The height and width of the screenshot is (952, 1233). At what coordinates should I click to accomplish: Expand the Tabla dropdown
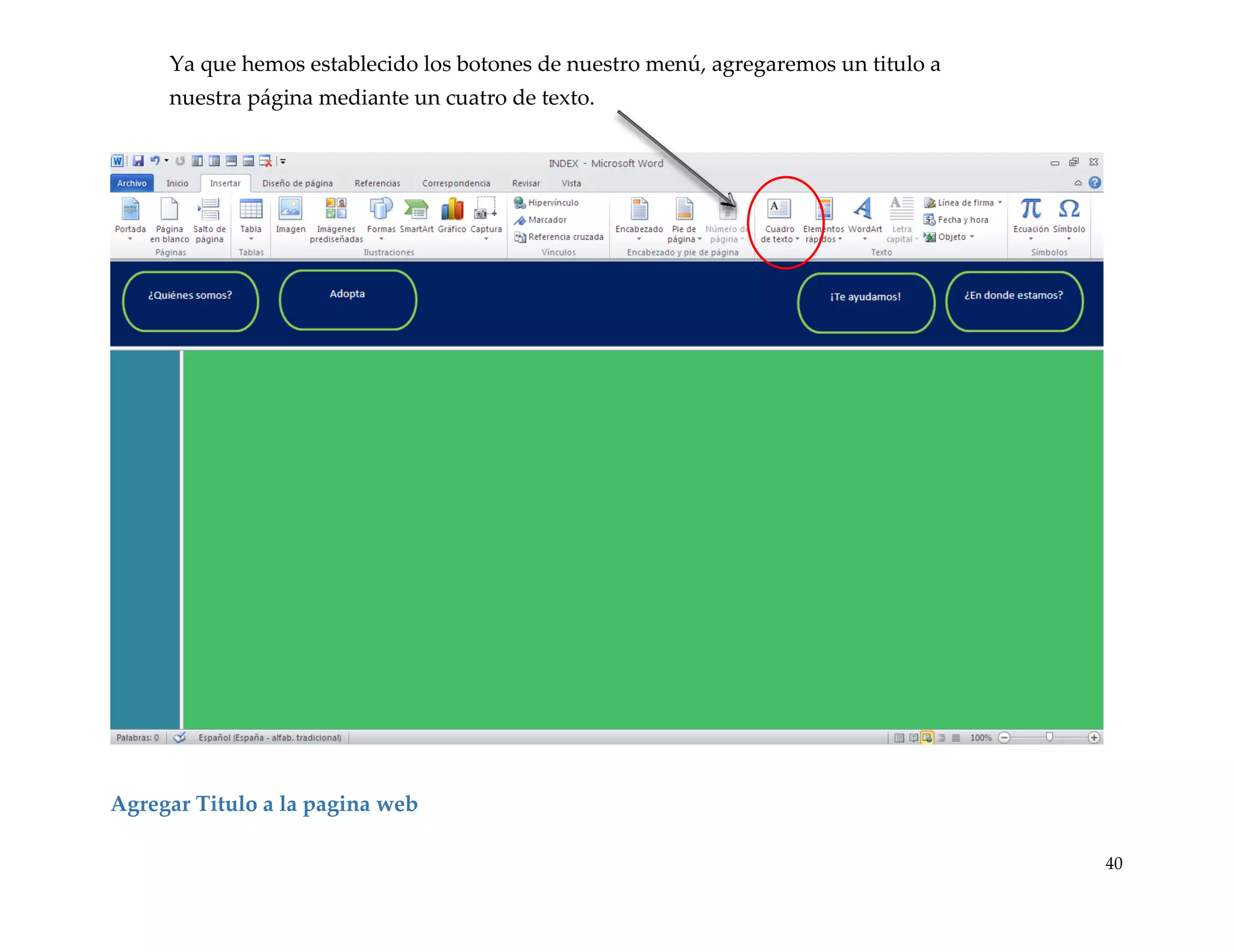(250, 239)
